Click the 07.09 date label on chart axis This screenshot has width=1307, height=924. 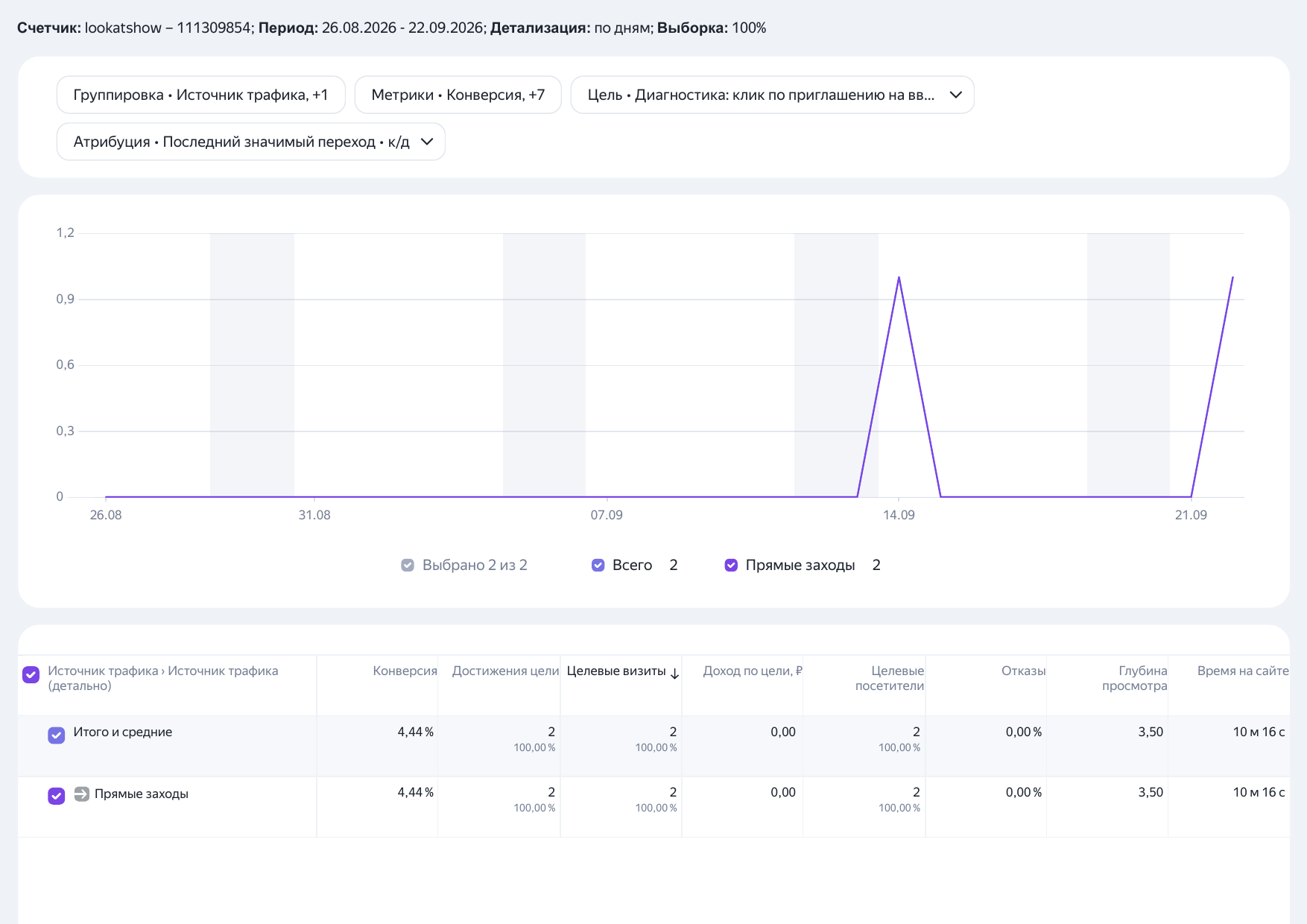pos(607,515)
